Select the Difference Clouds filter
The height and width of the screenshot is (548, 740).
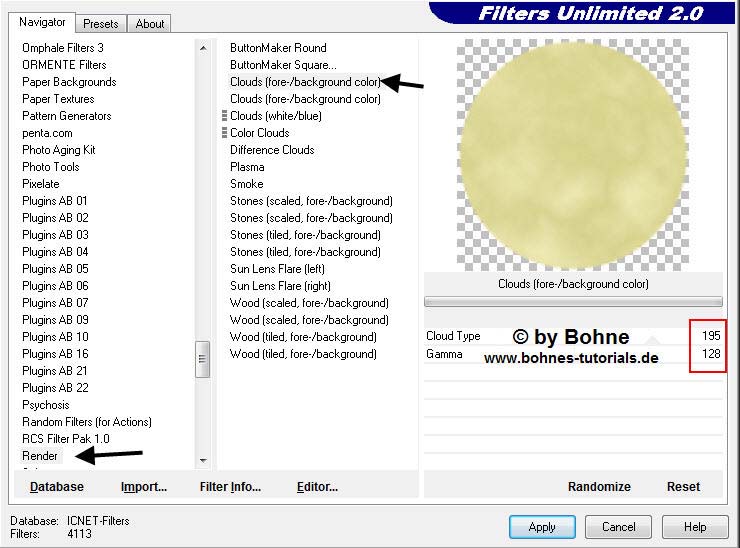[272, 150]
